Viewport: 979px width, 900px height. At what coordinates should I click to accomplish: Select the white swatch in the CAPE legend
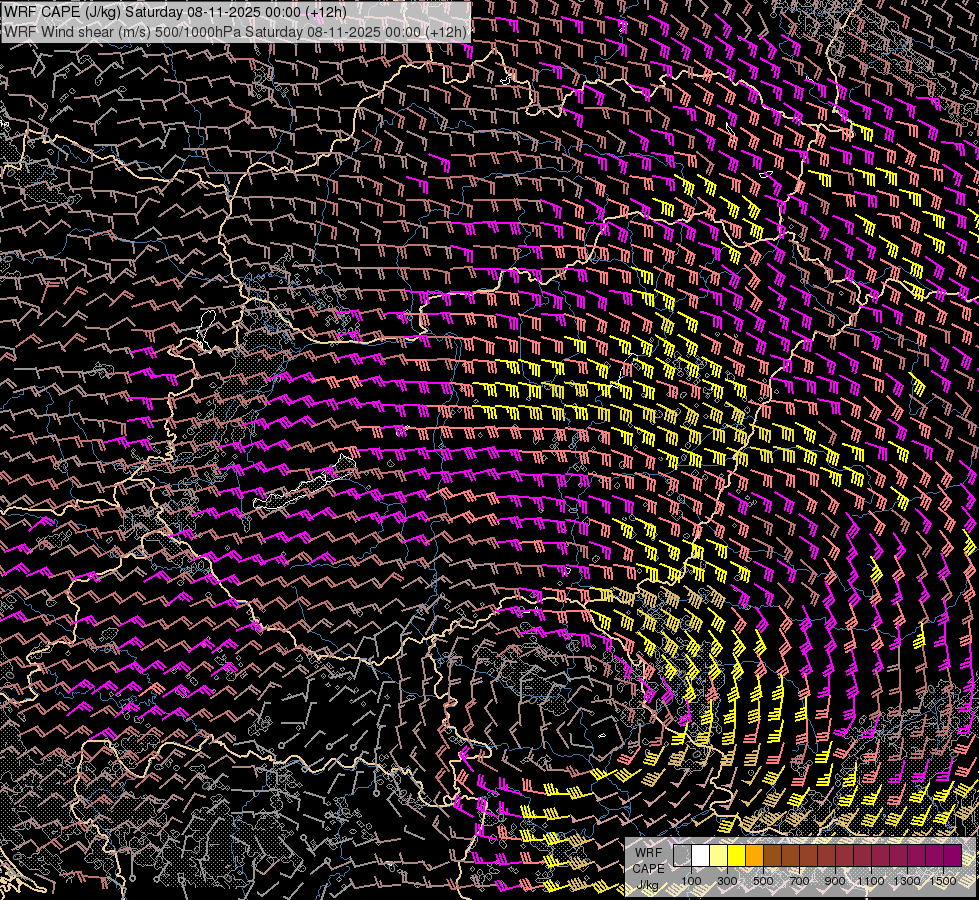700,856
